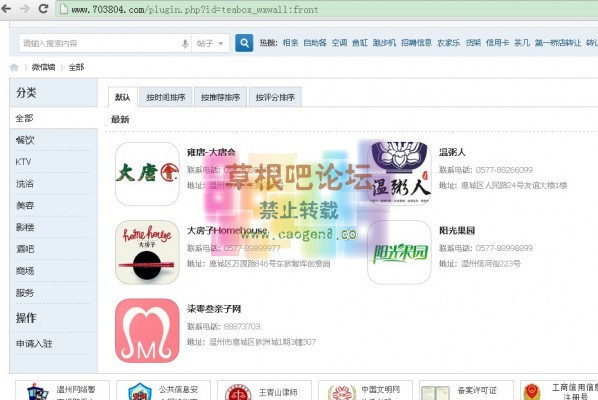The width and height of the screenshot is (598, 400).
Task: Select 酒吧 category in sidebar
Action: click(53, 249)
